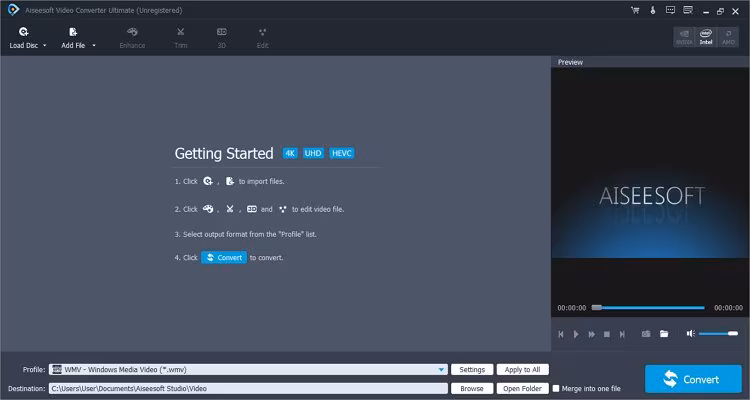Click the Load Disc toolbar icon
This screenshot has width=750, height=400.
23,32
